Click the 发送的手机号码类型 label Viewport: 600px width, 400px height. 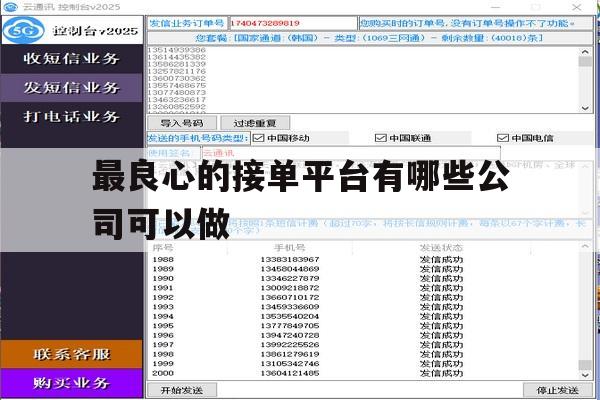tap(198, 138)
